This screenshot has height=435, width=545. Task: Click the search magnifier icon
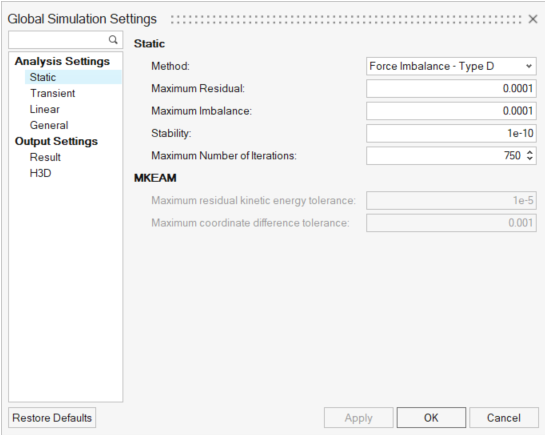113,40
